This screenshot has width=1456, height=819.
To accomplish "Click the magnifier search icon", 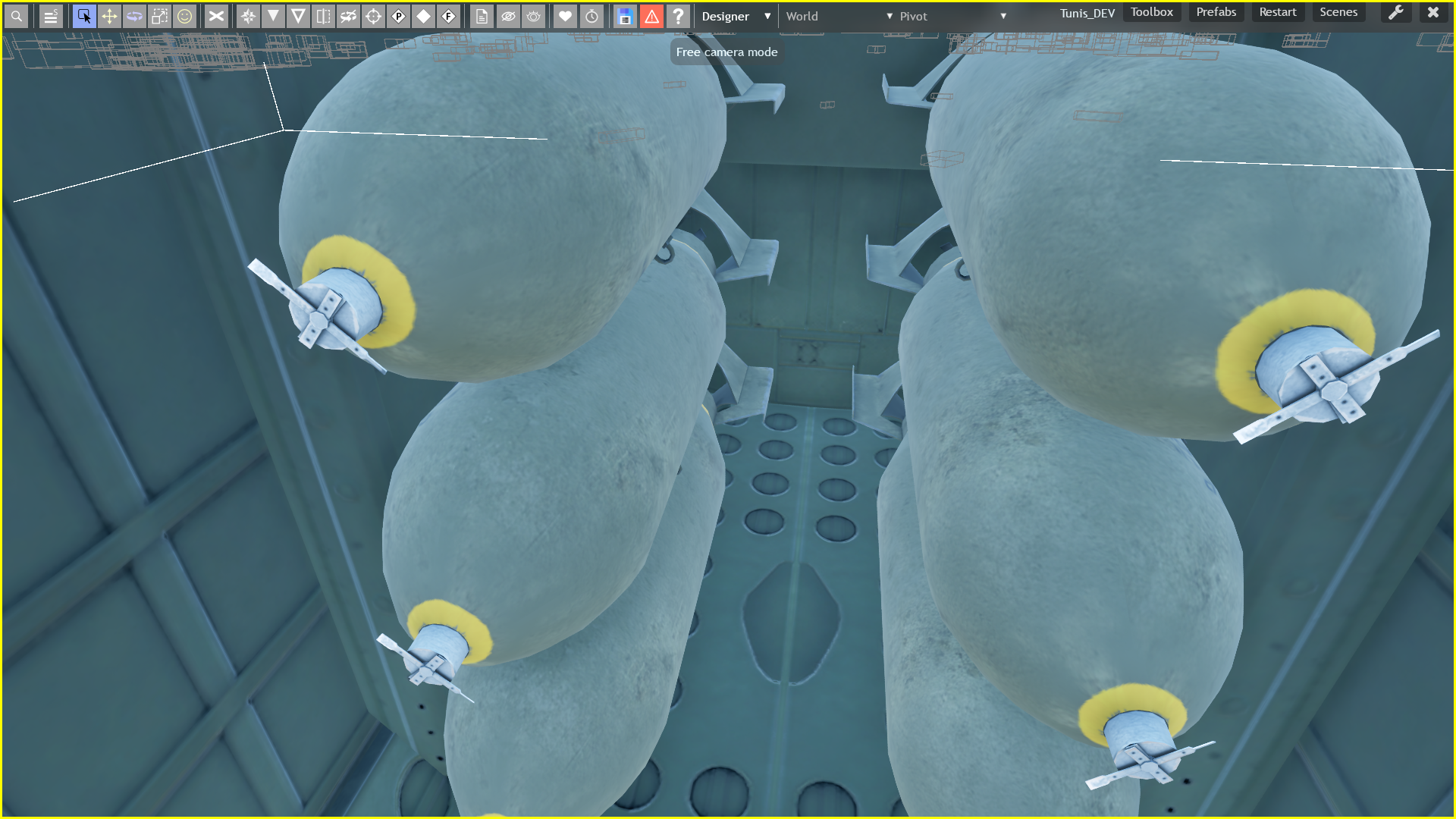I will point(16,16).
